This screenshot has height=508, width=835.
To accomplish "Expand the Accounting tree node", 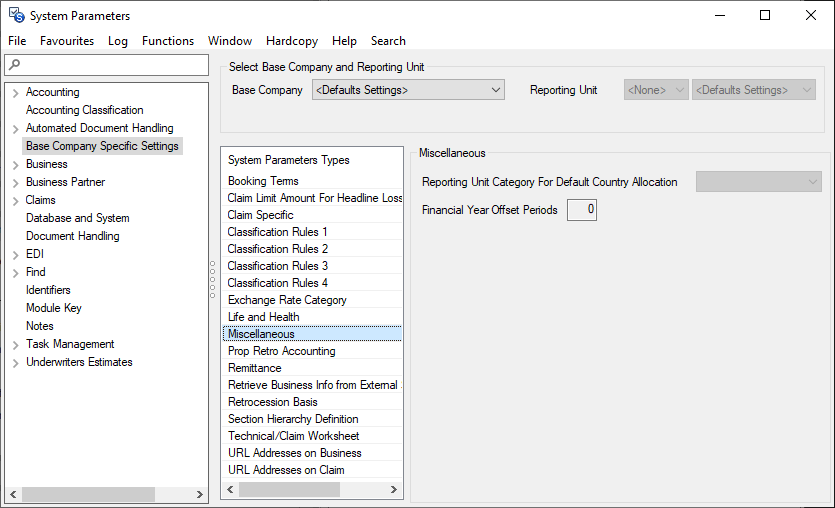I will [x=15, y=93].
